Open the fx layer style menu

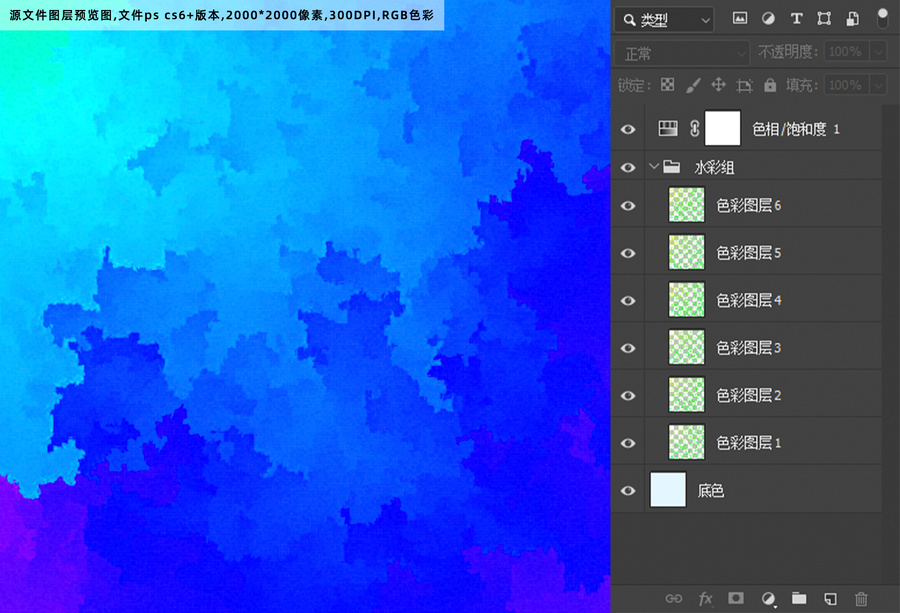click(x=705, y=599)
